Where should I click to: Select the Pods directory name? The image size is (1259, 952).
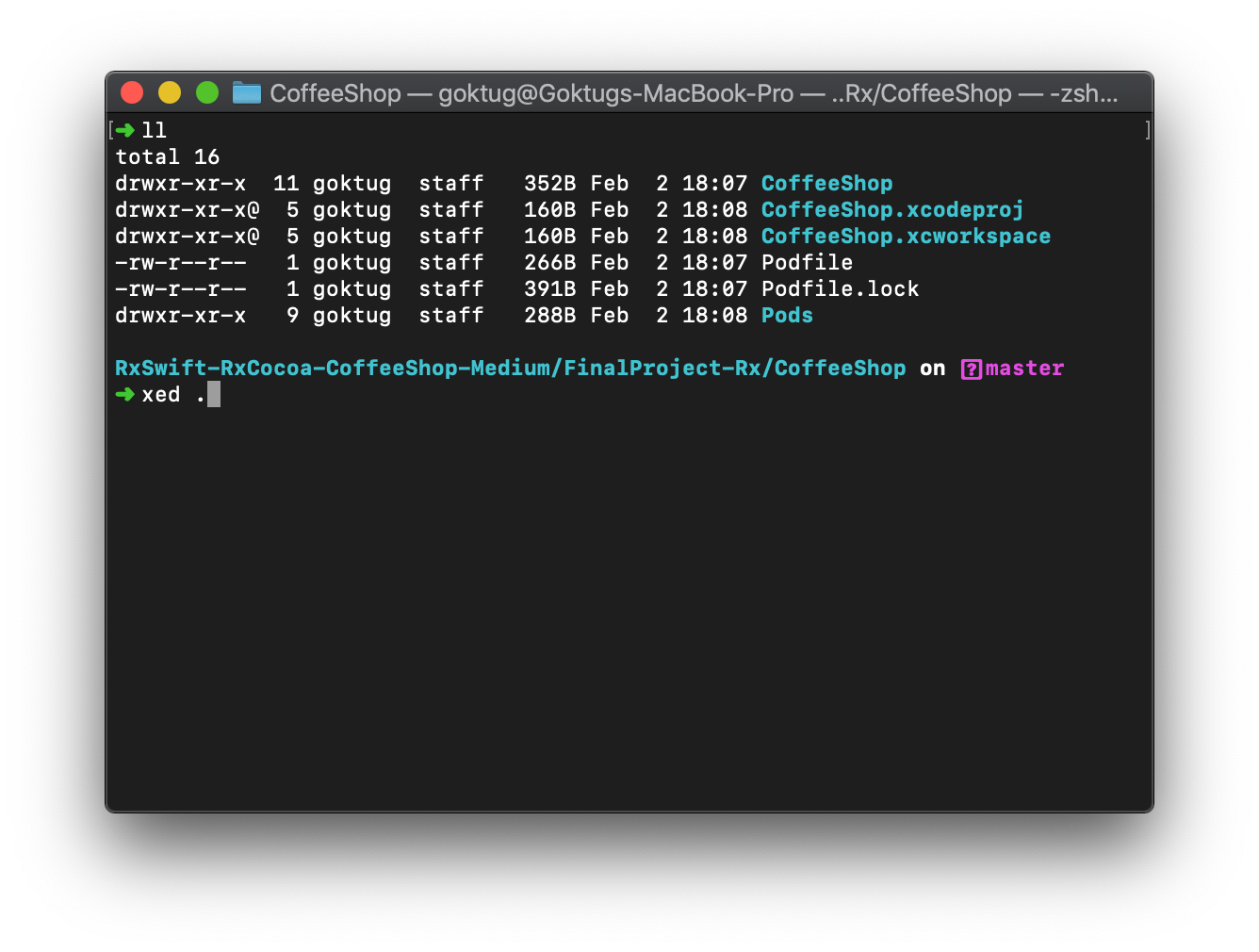pos(787,315)
